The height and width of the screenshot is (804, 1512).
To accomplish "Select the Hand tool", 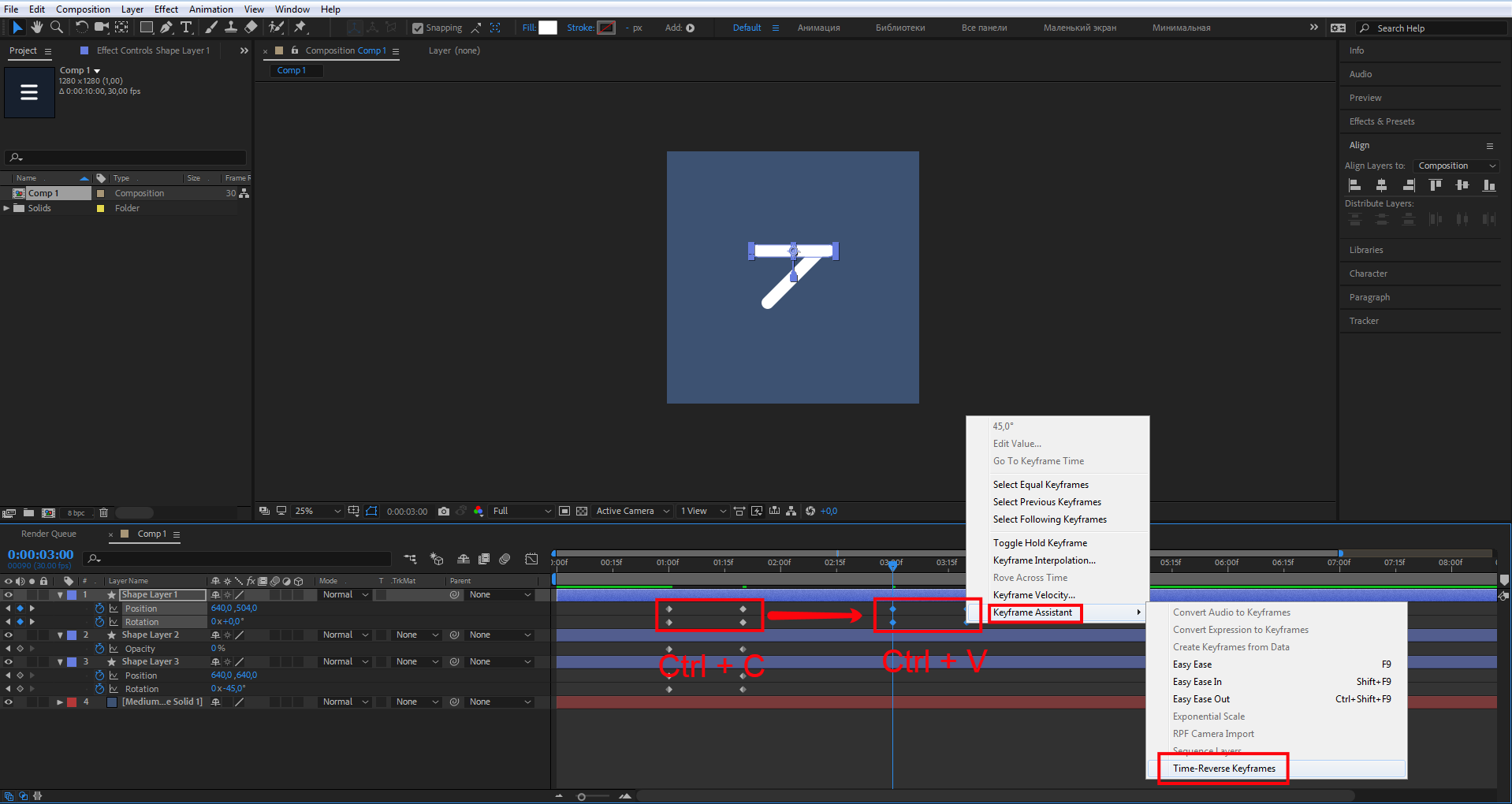I will click(37, 28).
